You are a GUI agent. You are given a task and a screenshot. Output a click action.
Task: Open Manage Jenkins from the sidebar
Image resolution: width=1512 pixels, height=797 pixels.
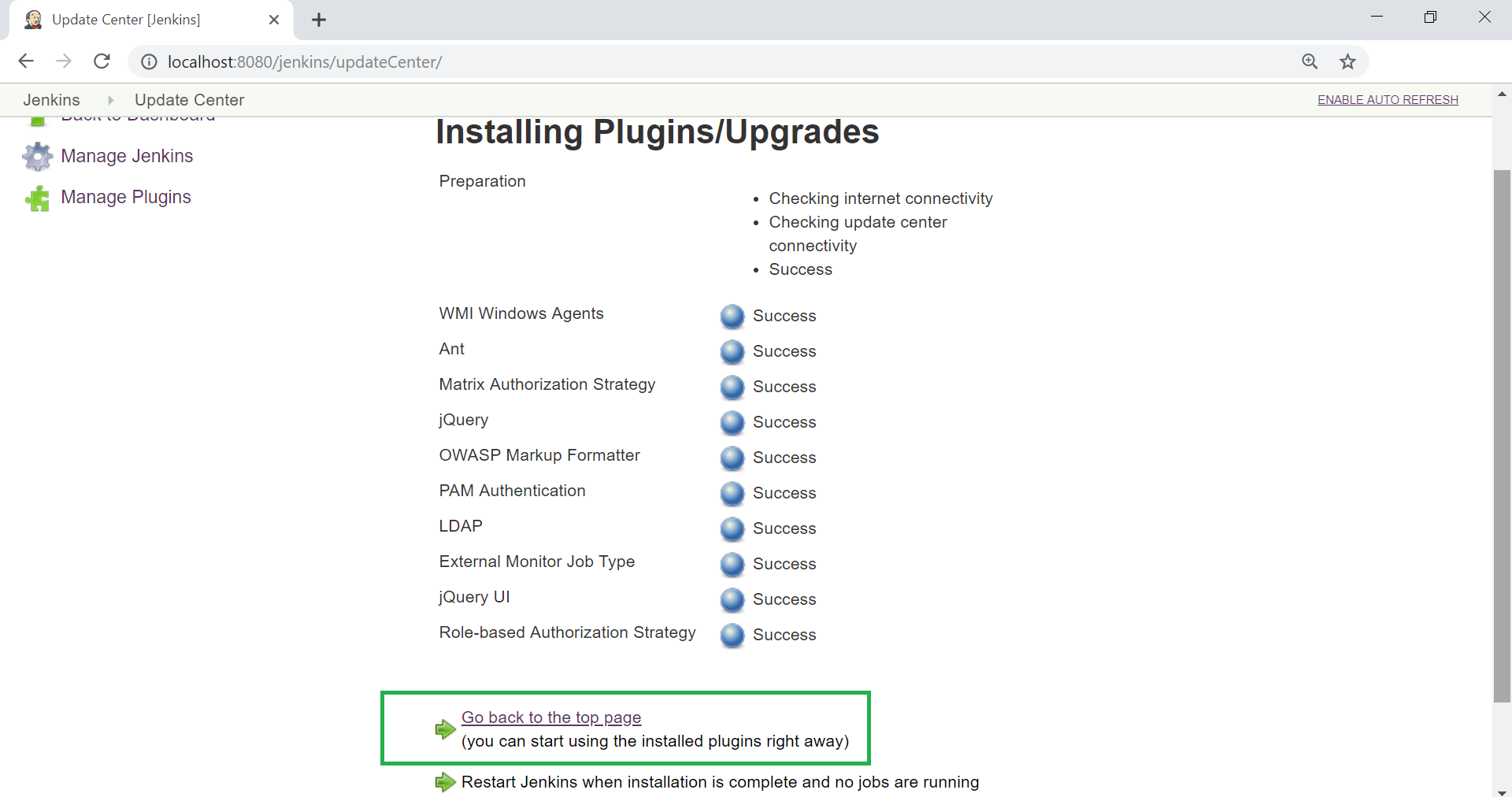click(x=127, y=156)
